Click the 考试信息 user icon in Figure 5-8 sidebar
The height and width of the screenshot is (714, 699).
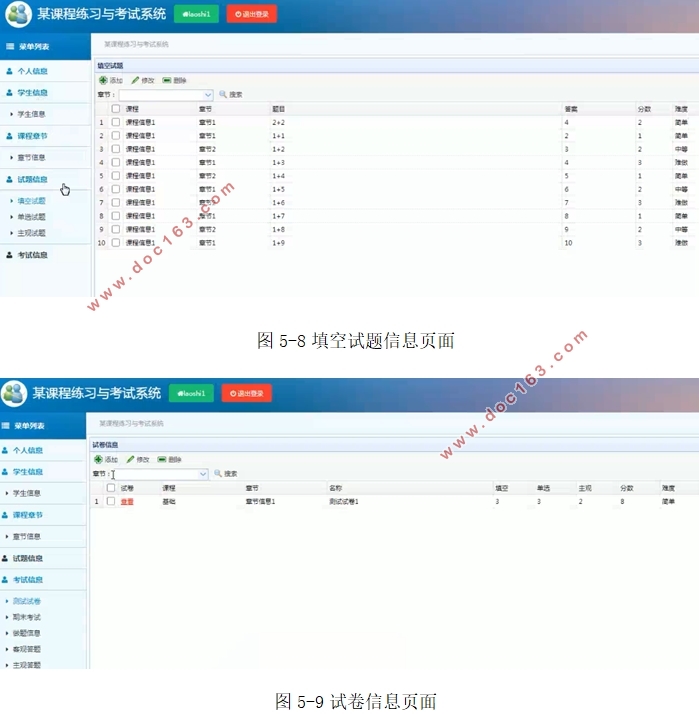click(x=9, y=255)
